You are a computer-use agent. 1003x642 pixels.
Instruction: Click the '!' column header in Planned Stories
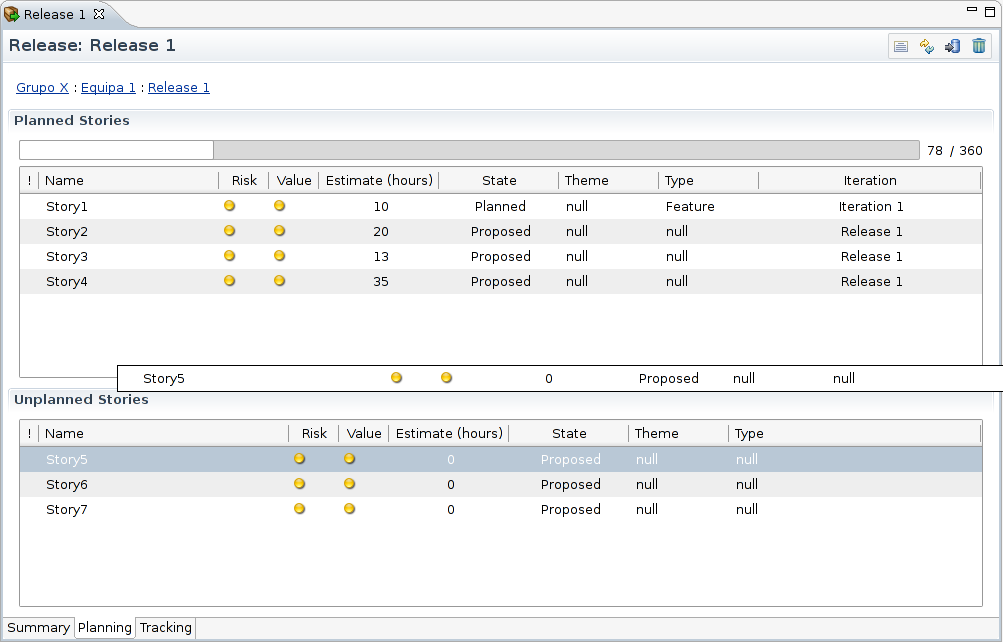29,180
